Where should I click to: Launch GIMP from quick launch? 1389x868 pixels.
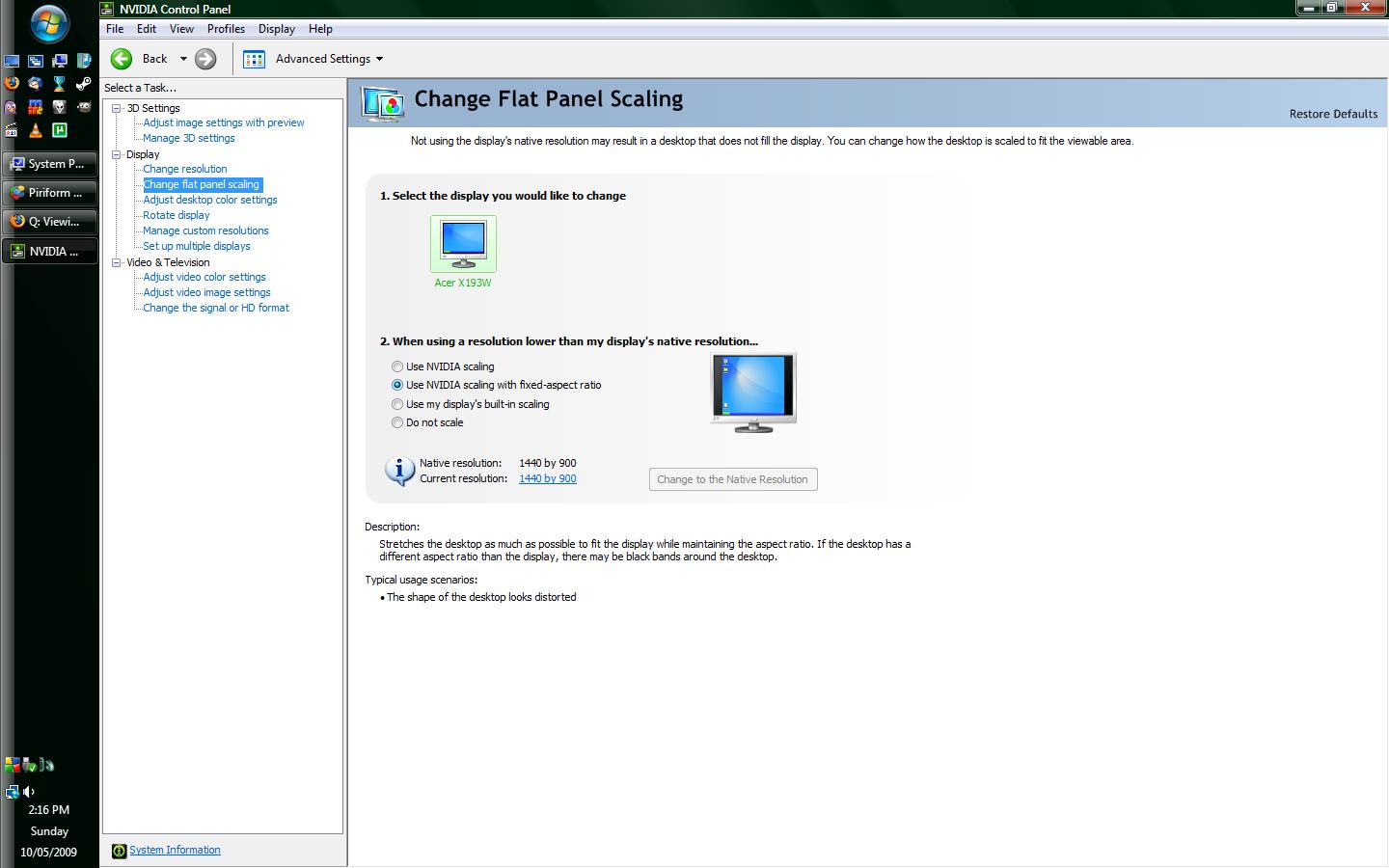click(84, 107)
